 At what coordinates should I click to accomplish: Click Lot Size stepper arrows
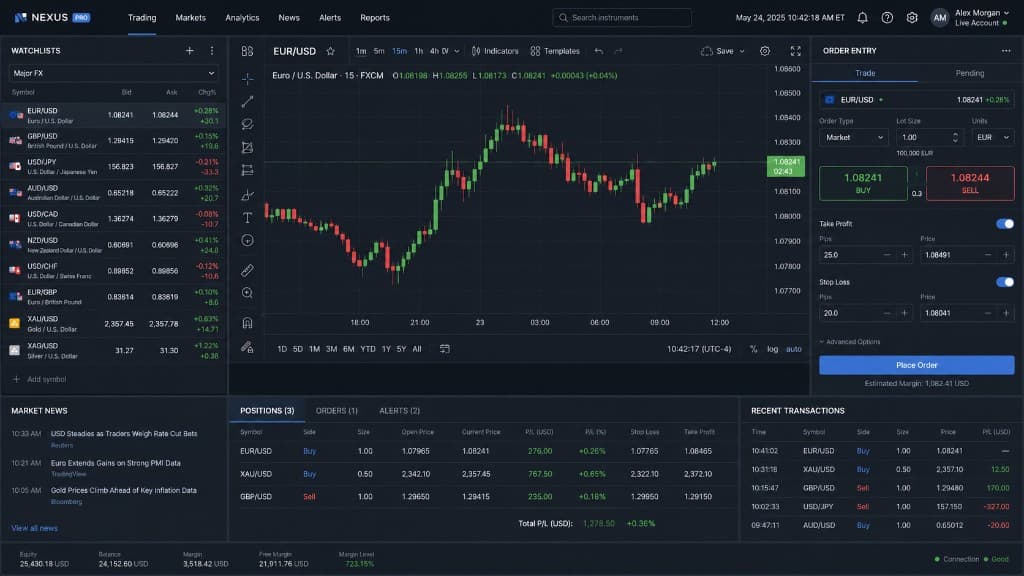pyautogui.click(x=955, y=137)
